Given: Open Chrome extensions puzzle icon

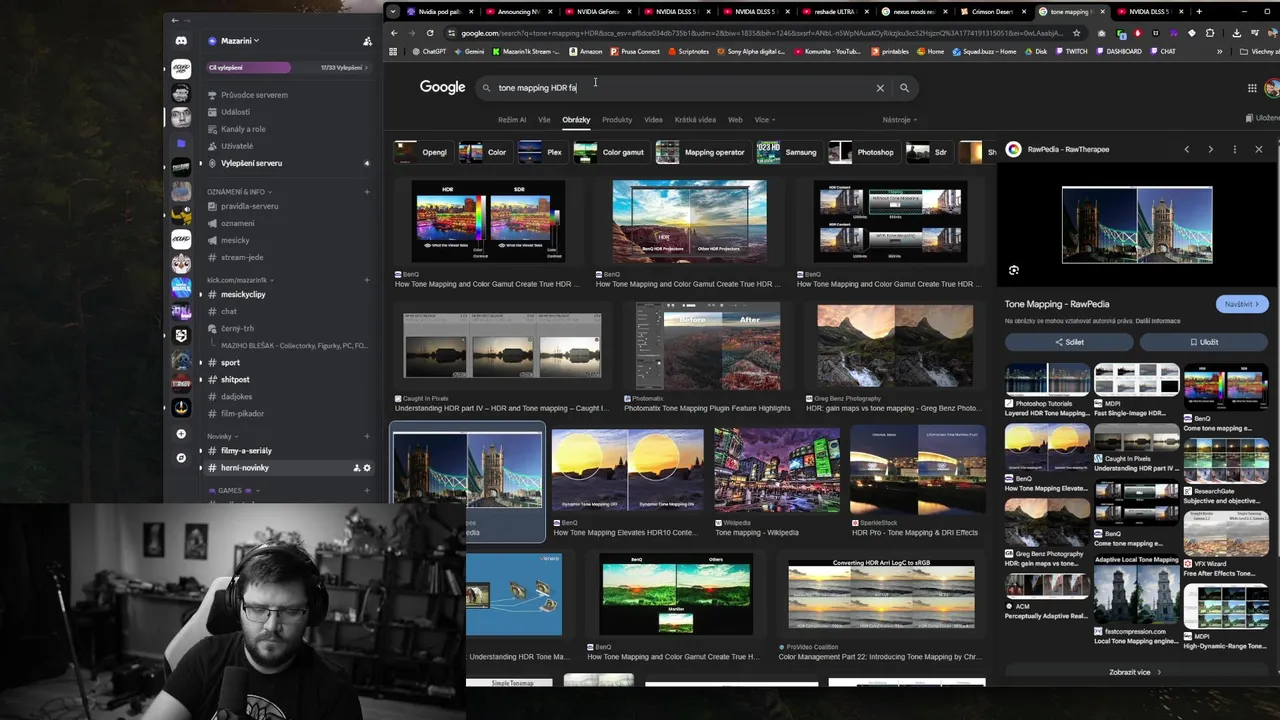Looking at the screenshot, I should coord(1209,33).
